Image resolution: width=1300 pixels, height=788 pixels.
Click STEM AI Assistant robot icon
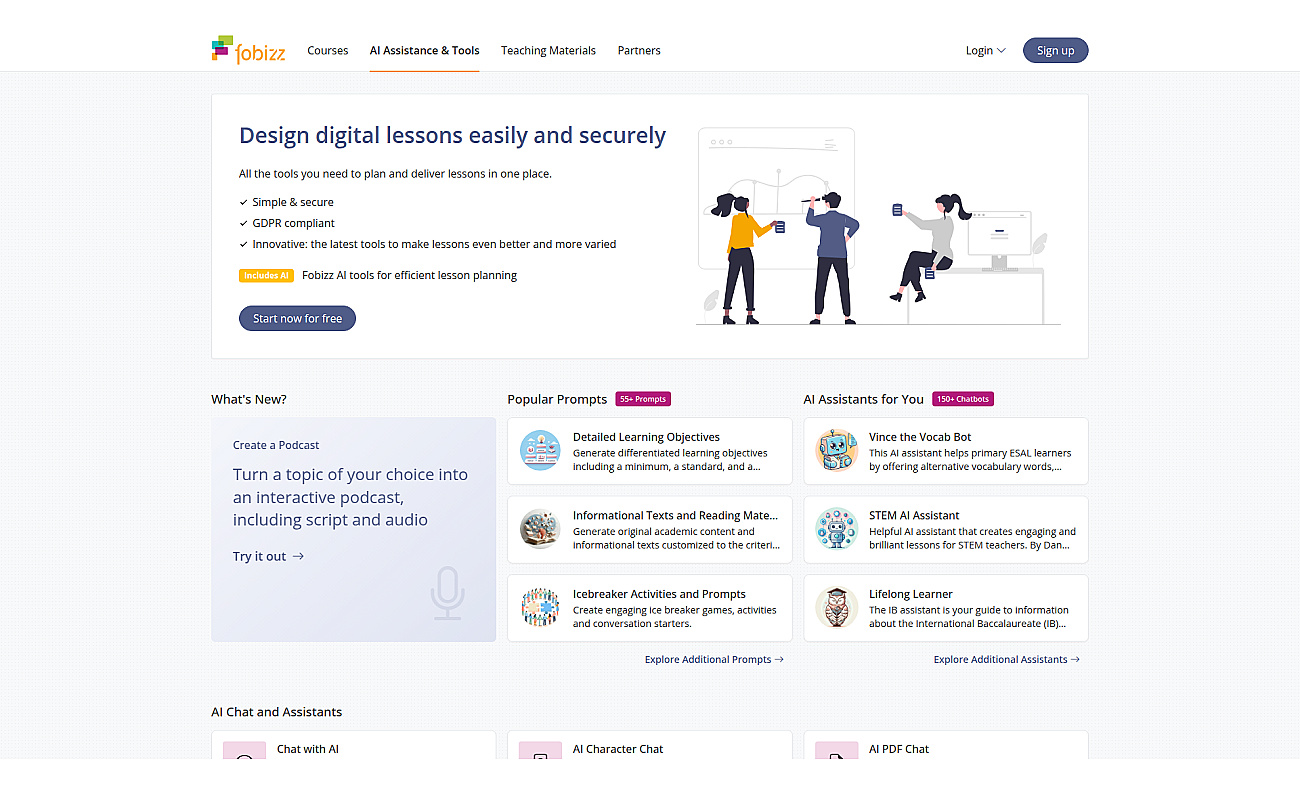coord(836,529)
